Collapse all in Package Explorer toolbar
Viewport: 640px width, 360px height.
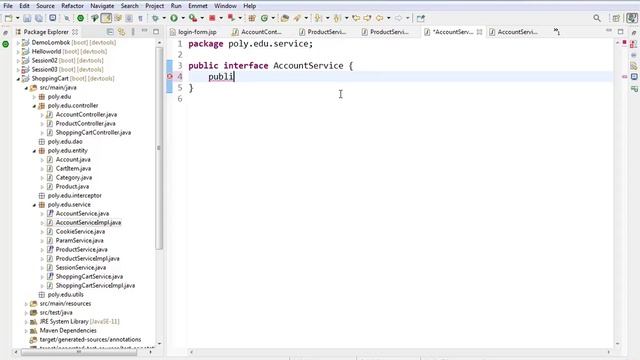(110, 32)
